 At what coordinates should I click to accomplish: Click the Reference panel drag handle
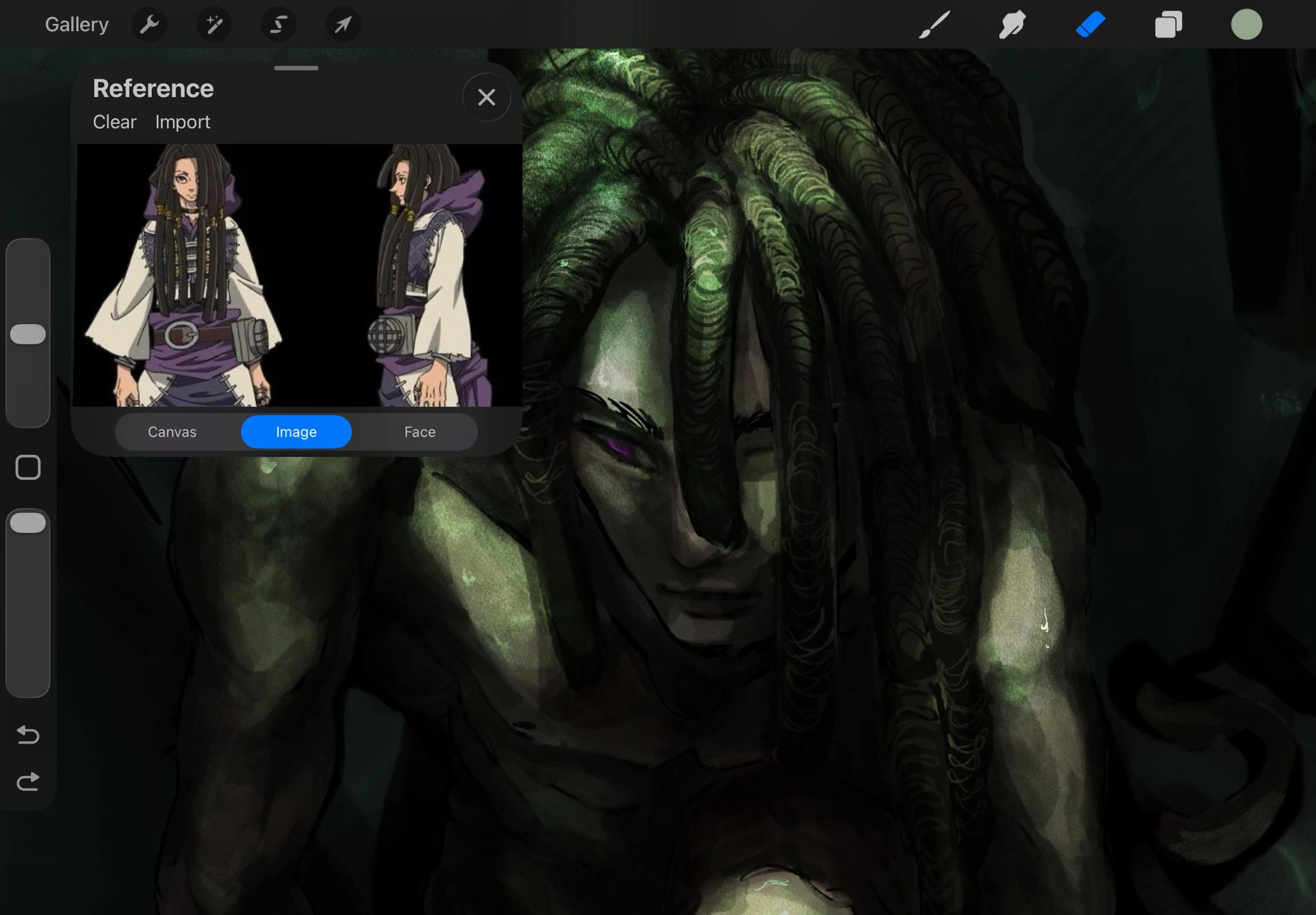tap(297, 68)
